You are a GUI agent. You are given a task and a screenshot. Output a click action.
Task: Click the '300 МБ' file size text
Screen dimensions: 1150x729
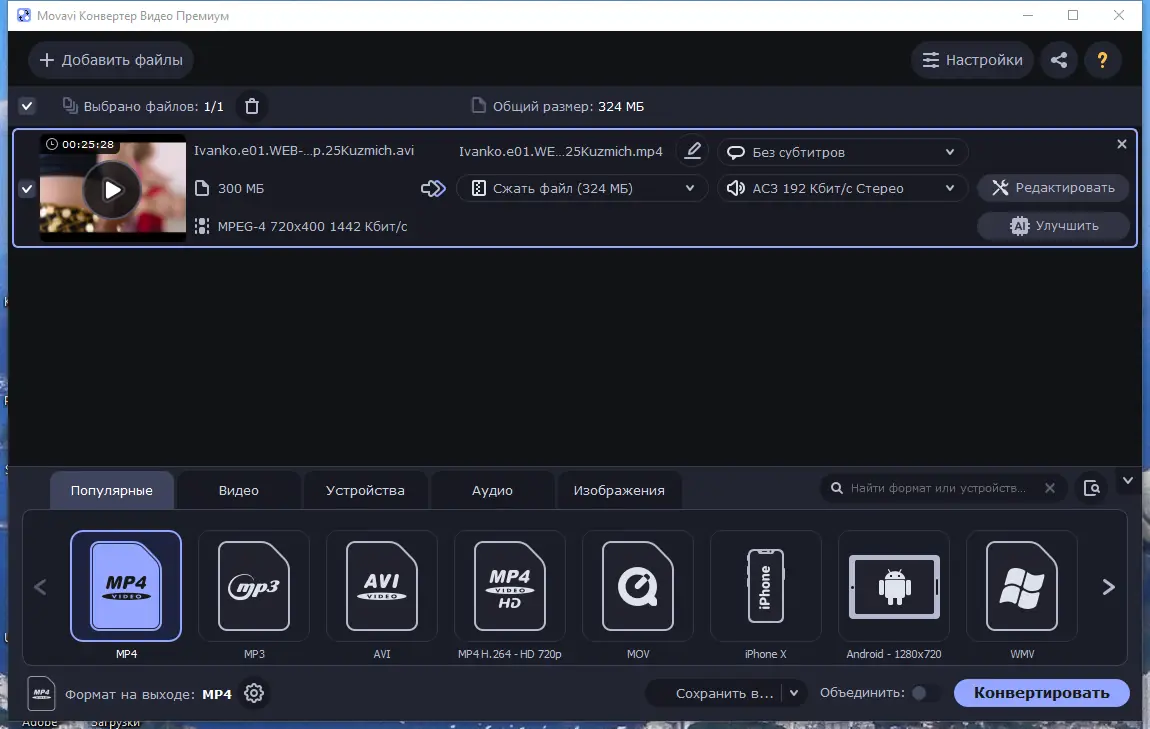[241, 188]
